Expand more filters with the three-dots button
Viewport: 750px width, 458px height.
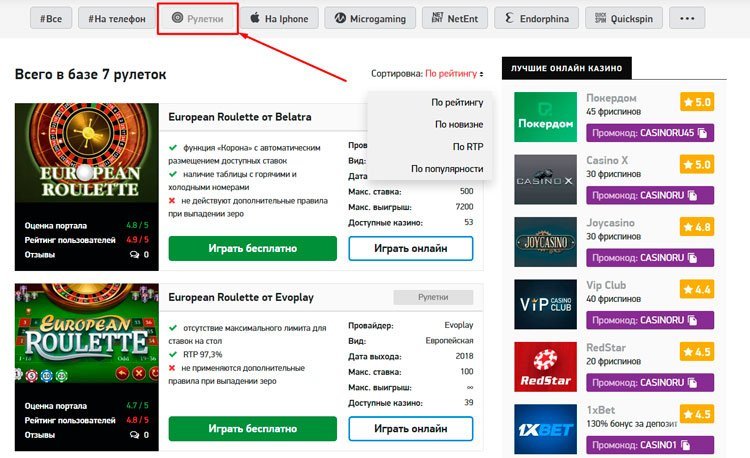687,19
